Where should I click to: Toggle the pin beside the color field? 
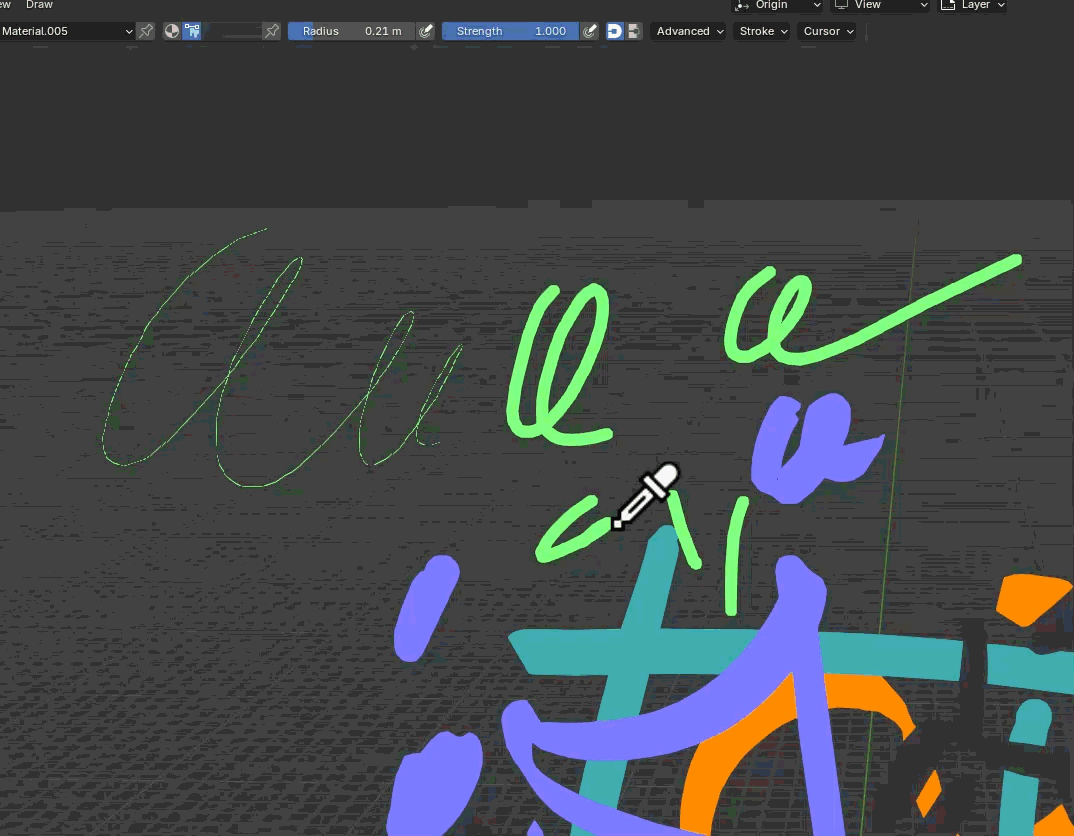[x=272, y=31]
